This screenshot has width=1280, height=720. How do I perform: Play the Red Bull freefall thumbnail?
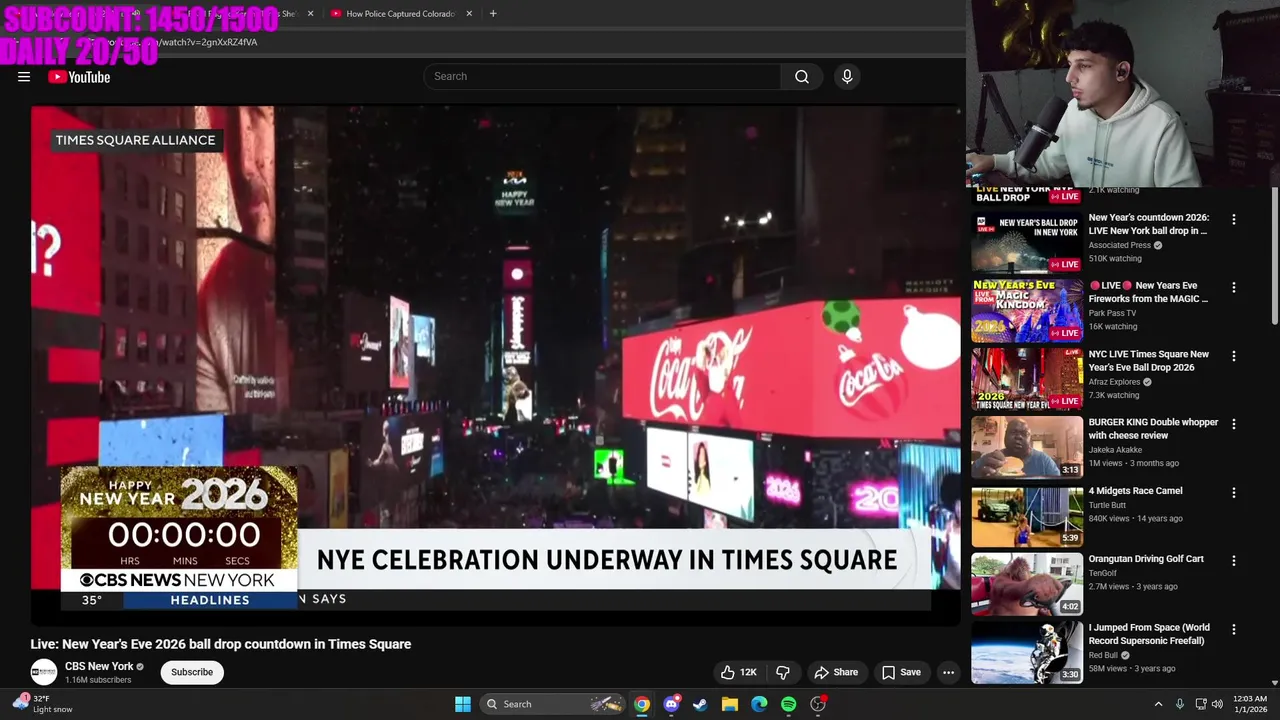click(x=1027, y=652)
